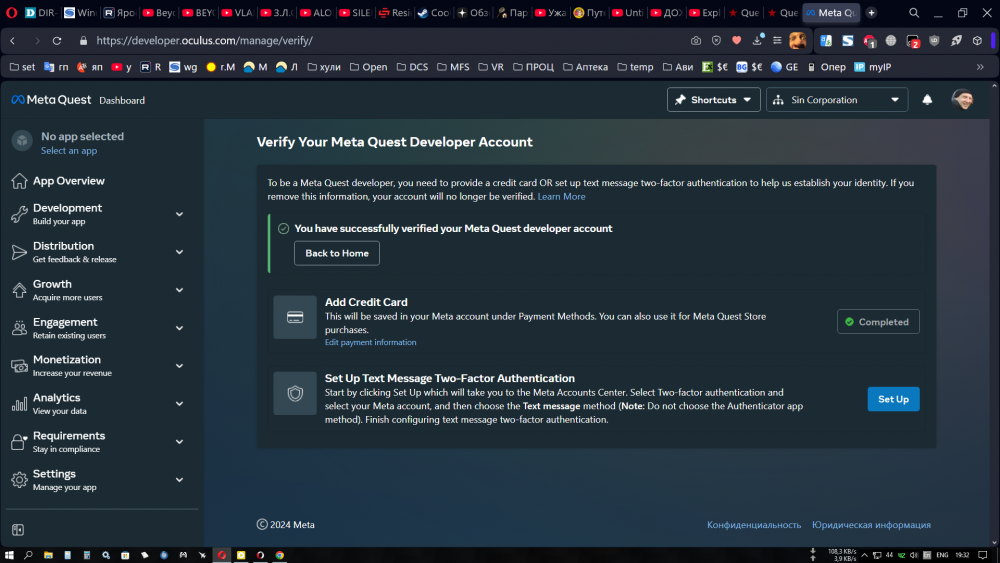Open notifications bell icon

(927, 99)
